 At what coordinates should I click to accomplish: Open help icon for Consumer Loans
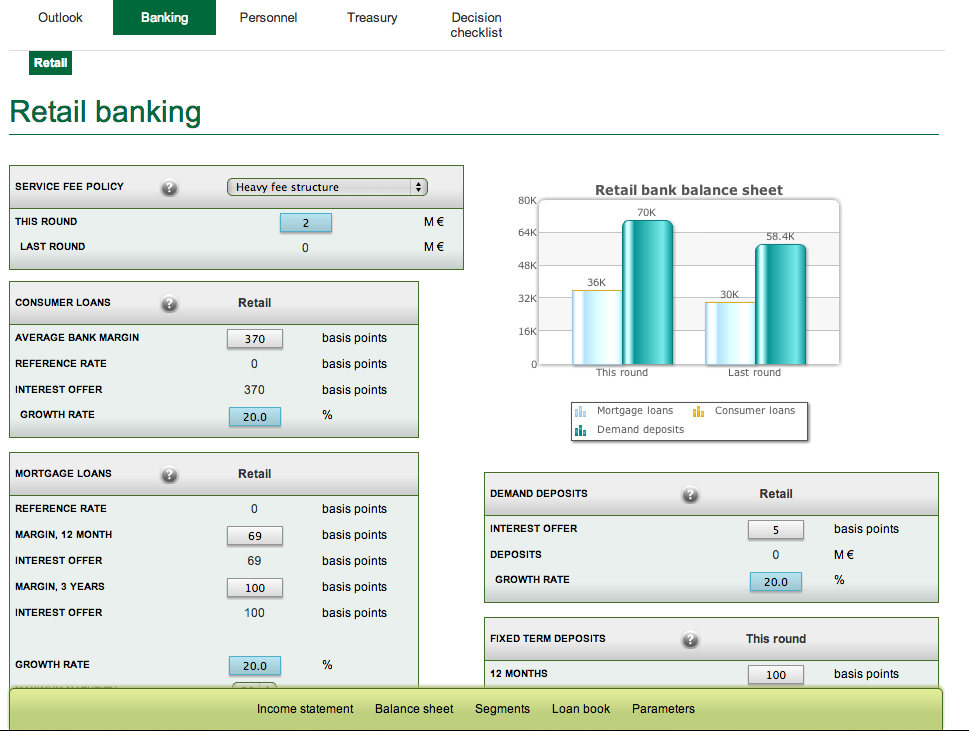click(x=170, y=304)
